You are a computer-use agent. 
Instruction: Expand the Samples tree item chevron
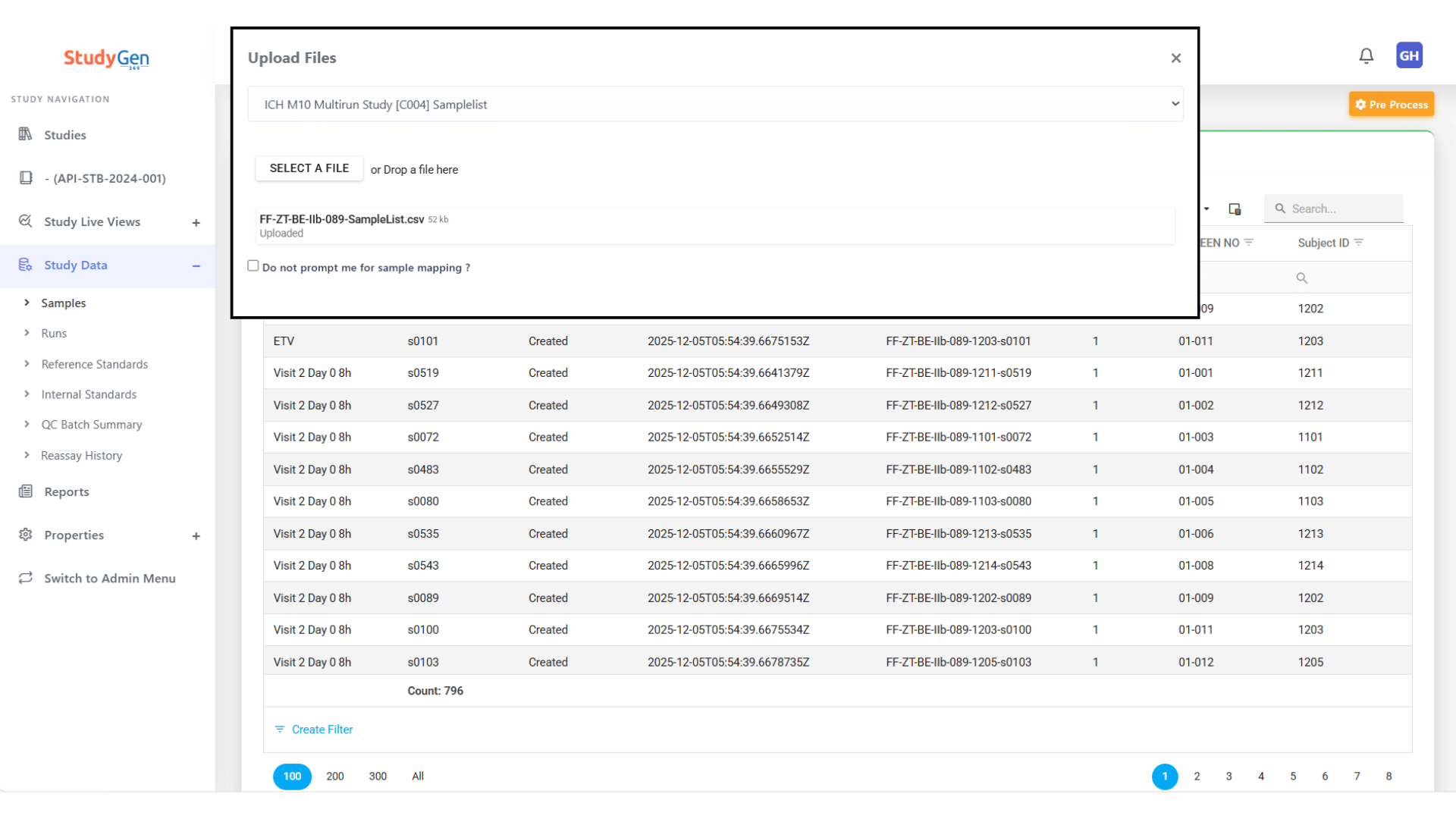[27, 303]
